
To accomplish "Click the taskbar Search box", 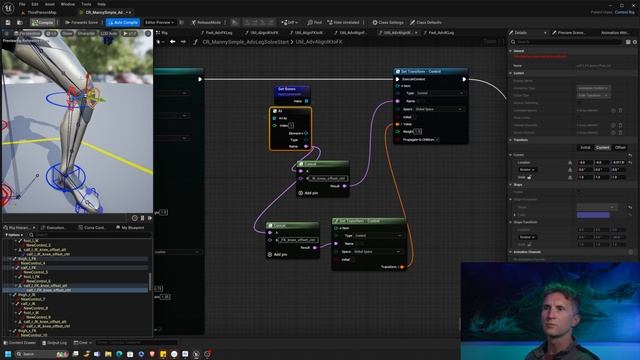I will coord(41,354).
